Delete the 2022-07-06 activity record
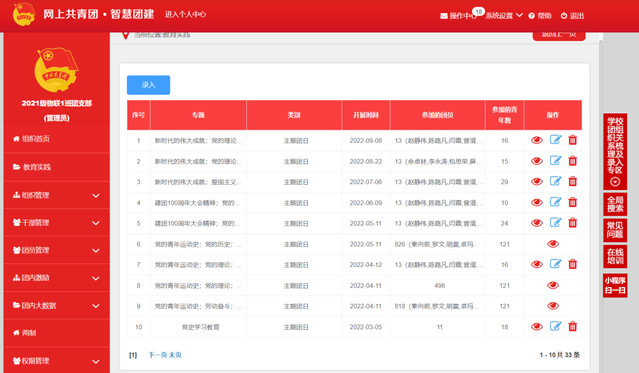 pyautogui.click(x=573, y=181)
